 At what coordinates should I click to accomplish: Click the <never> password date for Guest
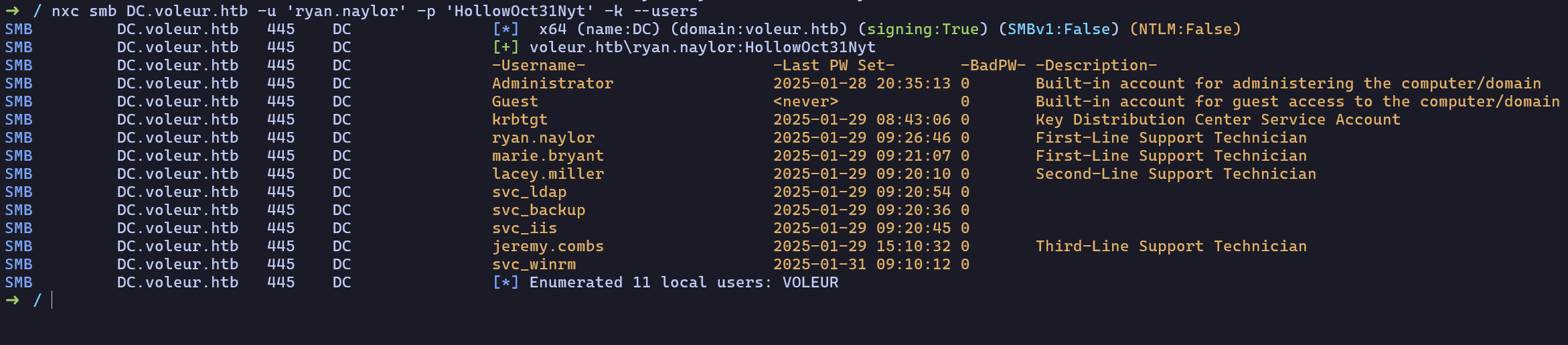click(805, 102)
